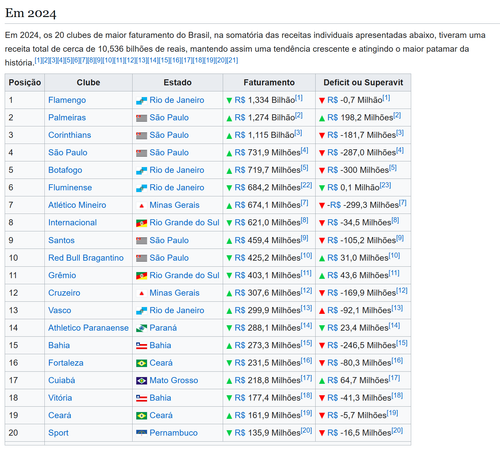Click Rio de Janeiro flag icon in Botafogo row
This screenshot has width=500, height=453.
pos(141,171)
